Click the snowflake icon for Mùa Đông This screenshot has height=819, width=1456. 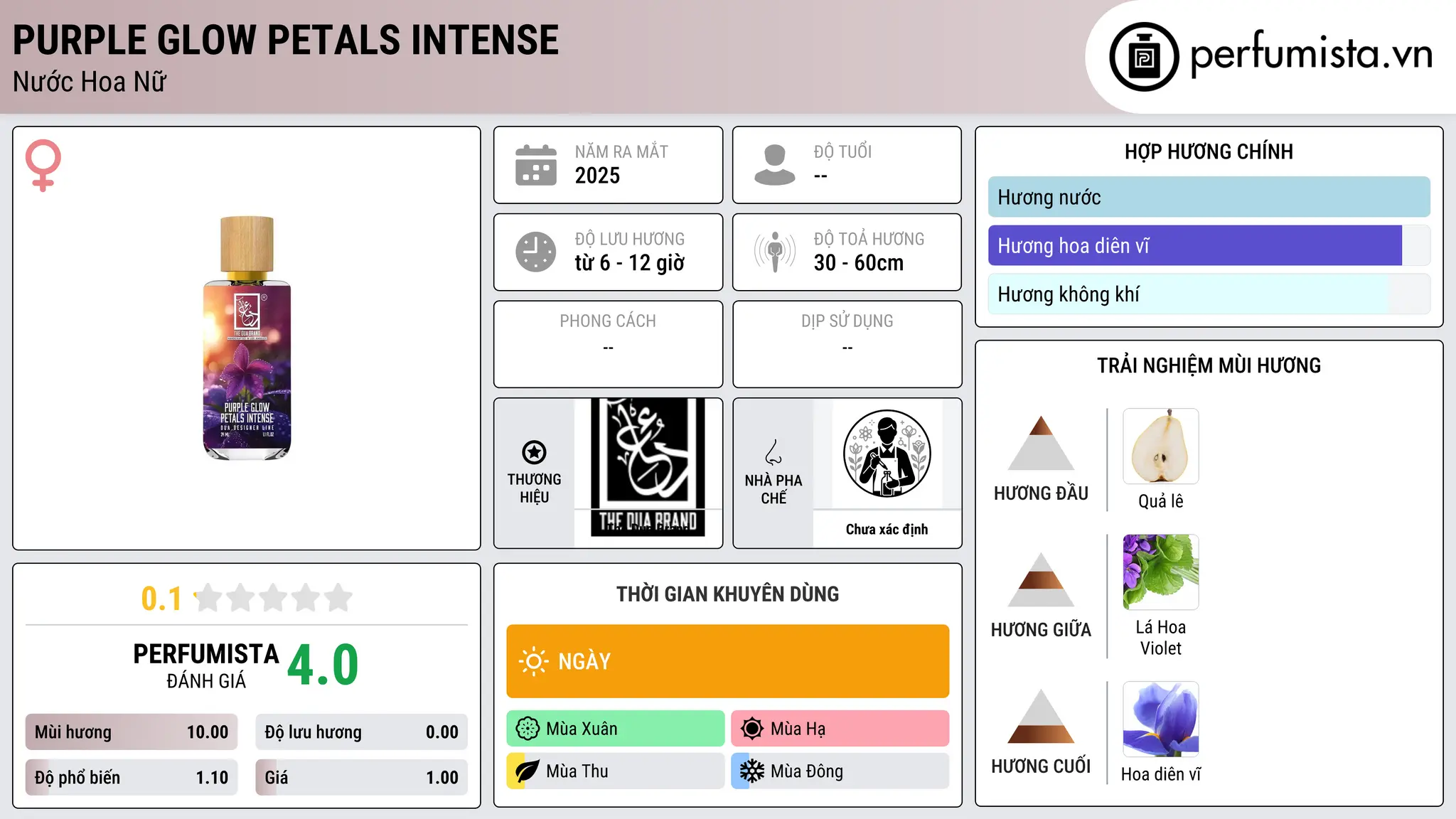coord(752,771)
